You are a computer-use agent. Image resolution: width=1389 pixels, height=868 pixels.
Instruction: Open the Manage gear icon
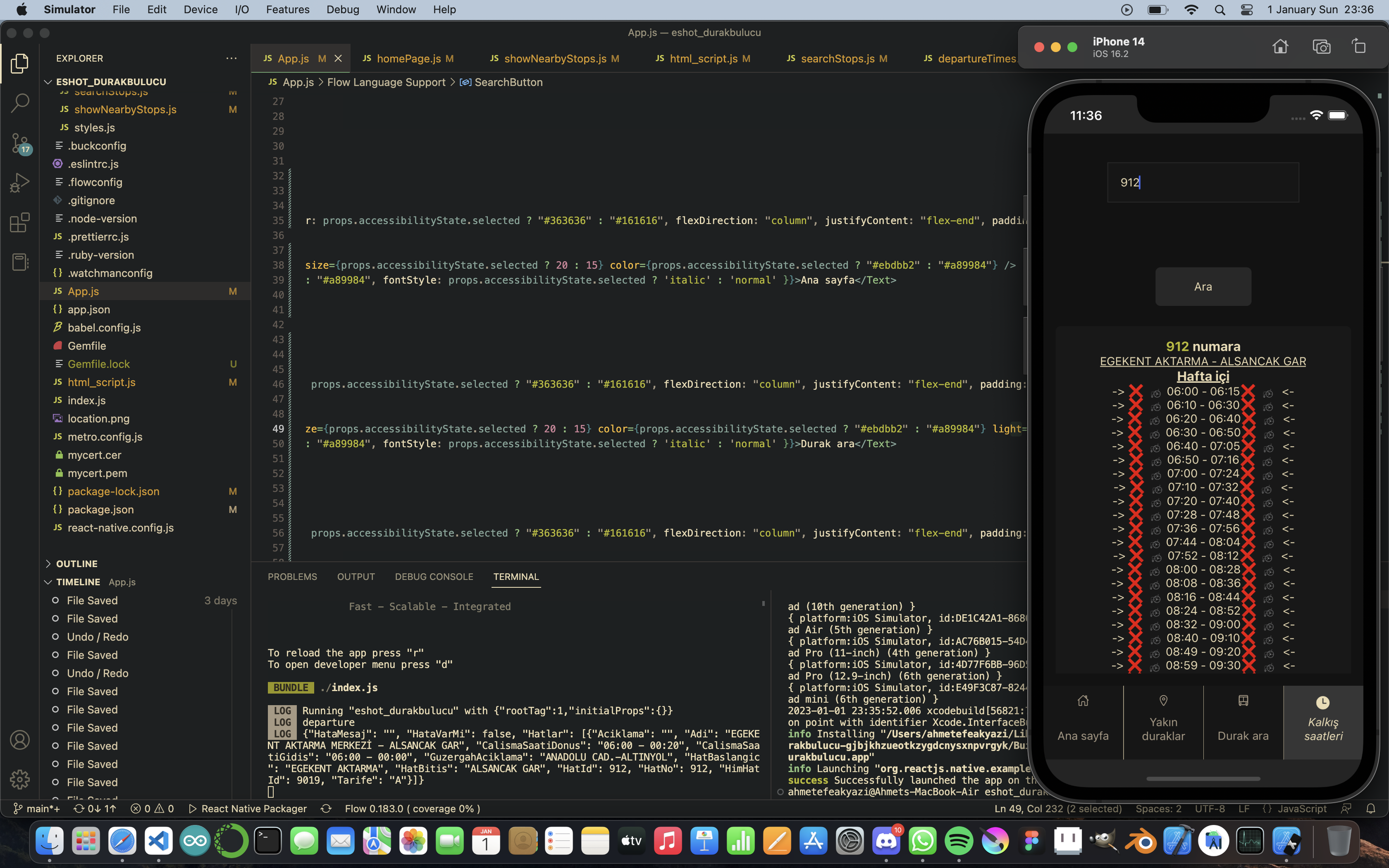pos(20,779)
